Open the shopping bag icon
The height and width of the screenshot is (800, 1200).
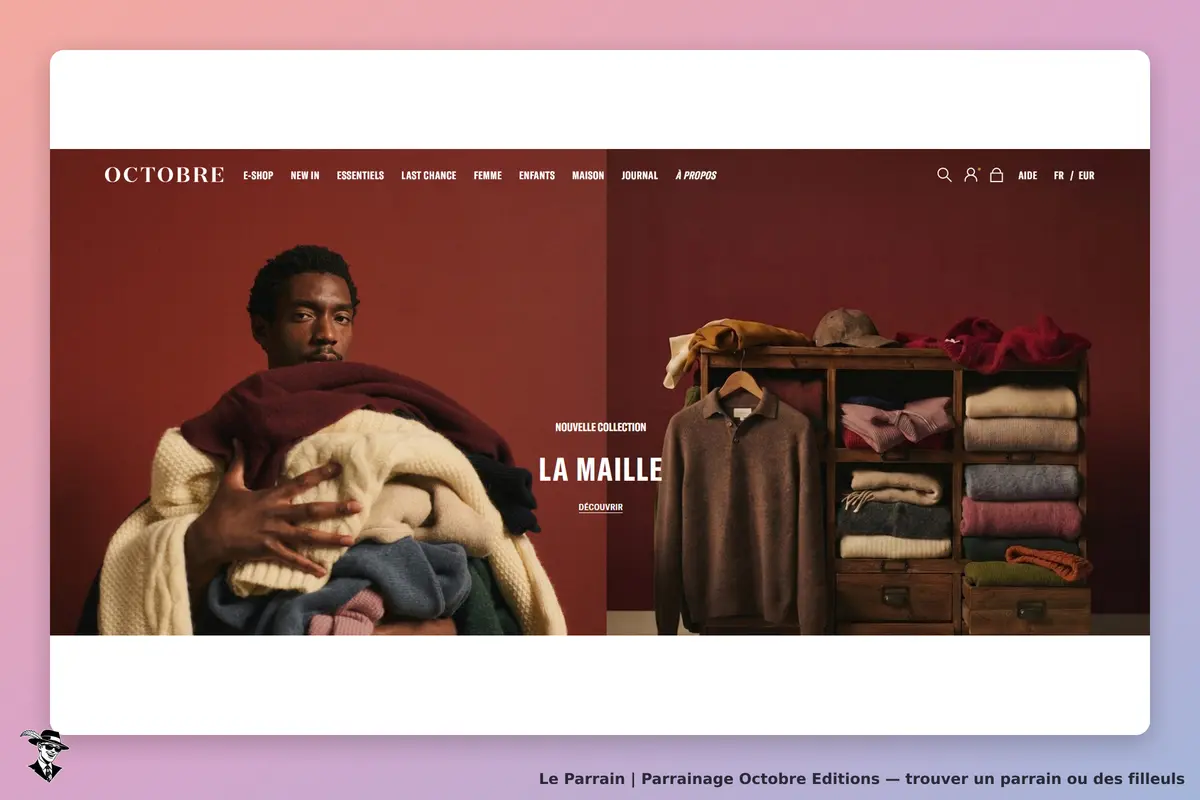coord(996,175)
